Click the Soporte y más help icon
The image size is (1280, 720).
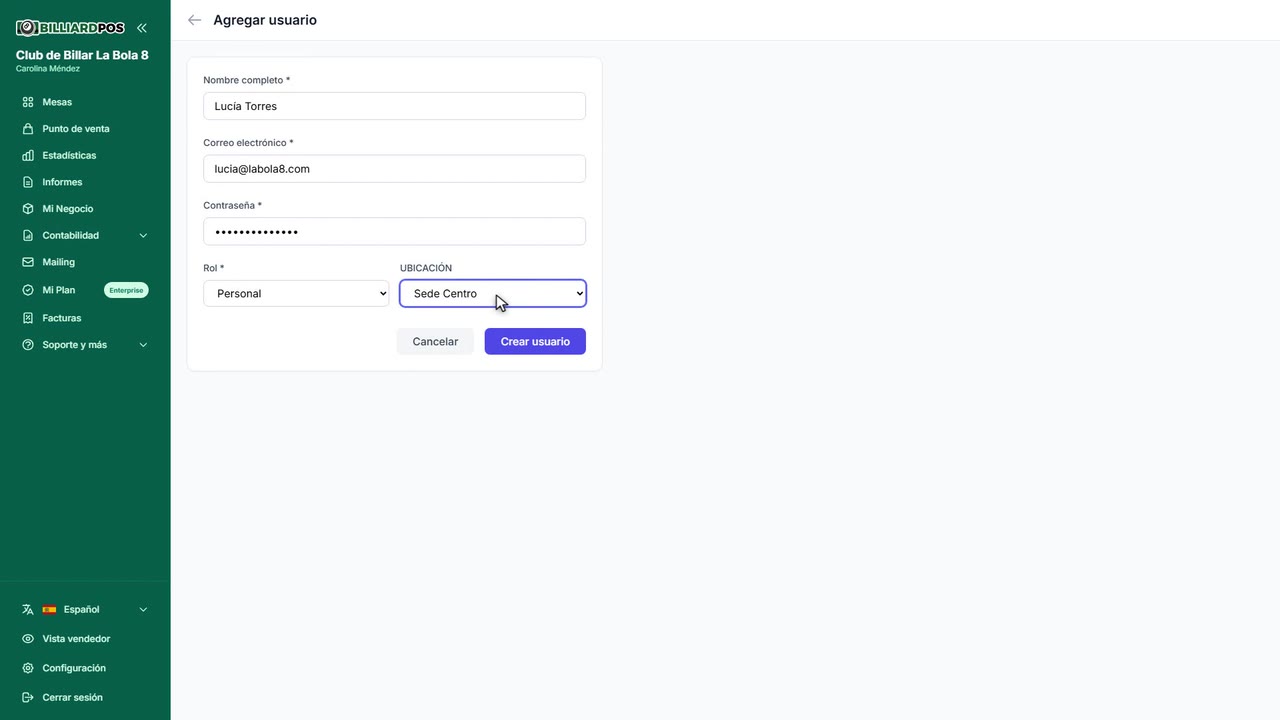tap(28, 345)
